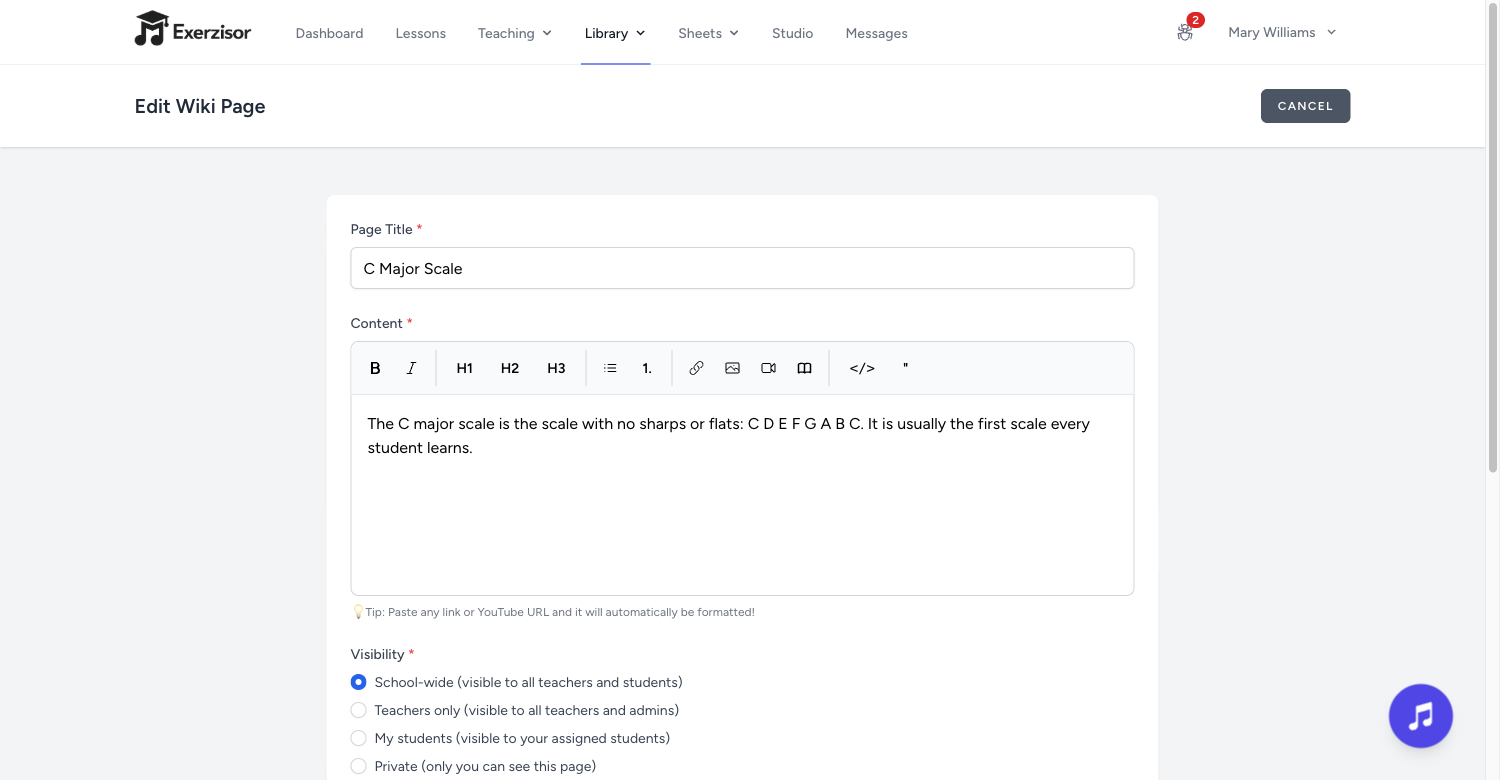Insert an image into content
Image resolution: width=1500 pixels, height=780 pixels.
[732, 368]
